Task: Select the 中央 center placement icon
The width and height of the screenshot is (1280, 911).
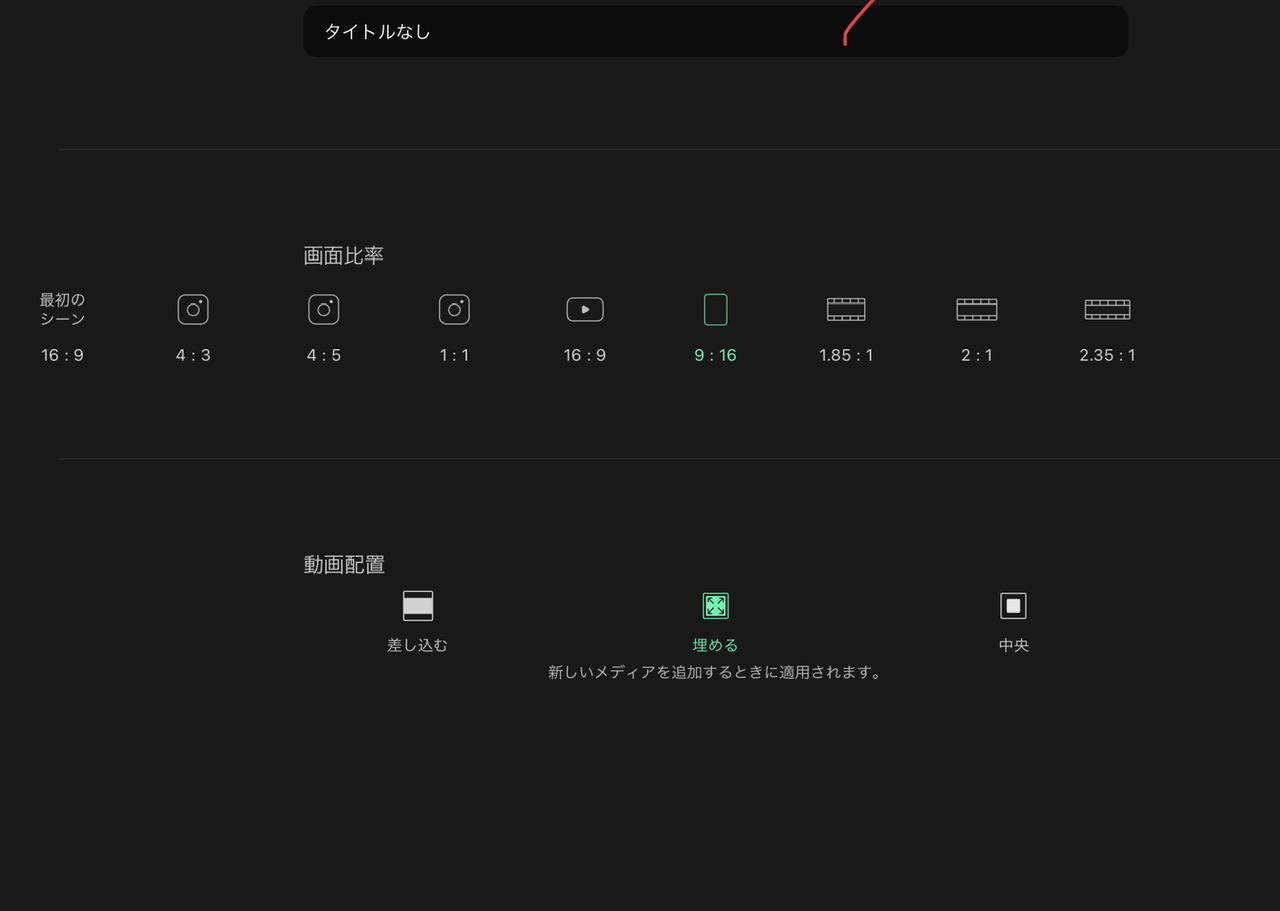Action: click(x=1013, y=606)
